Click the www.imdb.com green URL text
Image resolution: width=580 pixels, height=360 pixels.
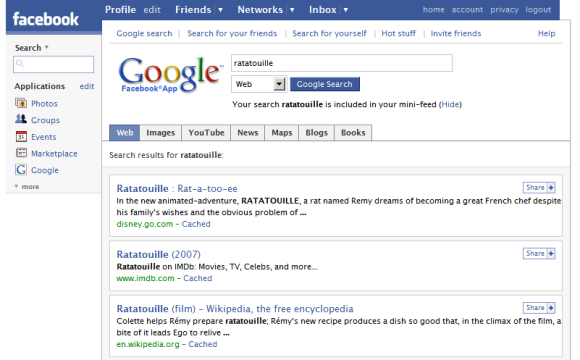(145, 279)
